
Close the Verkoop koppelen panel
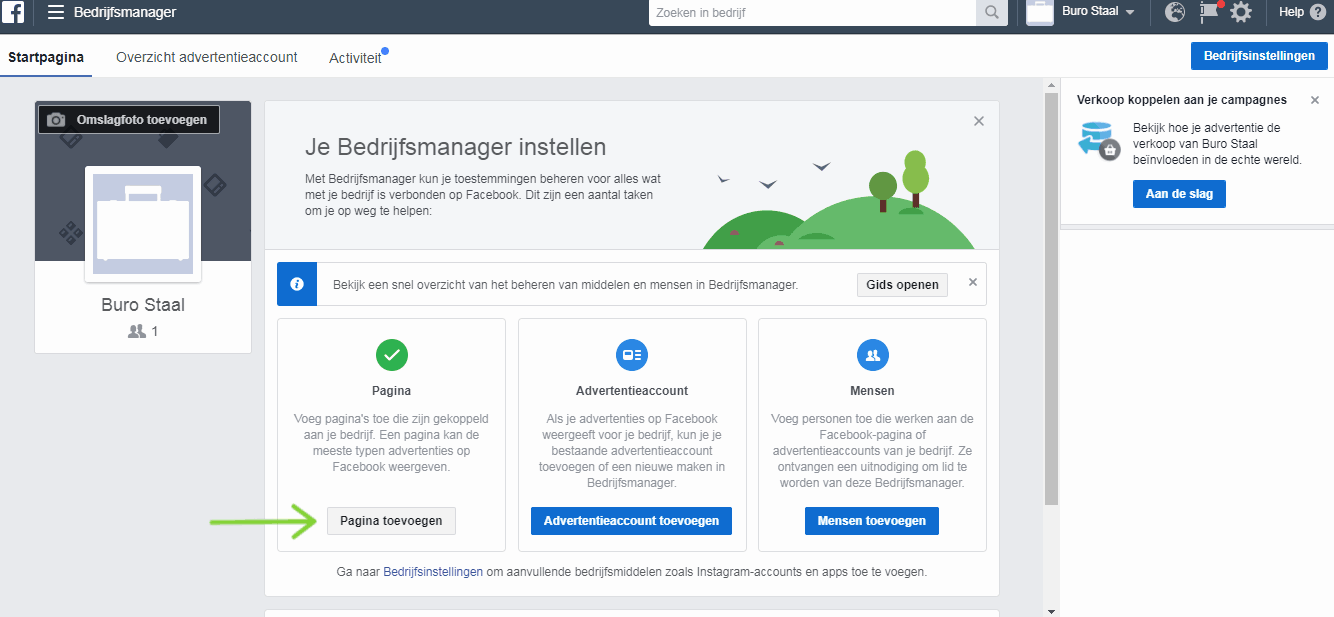[1315, 100]
